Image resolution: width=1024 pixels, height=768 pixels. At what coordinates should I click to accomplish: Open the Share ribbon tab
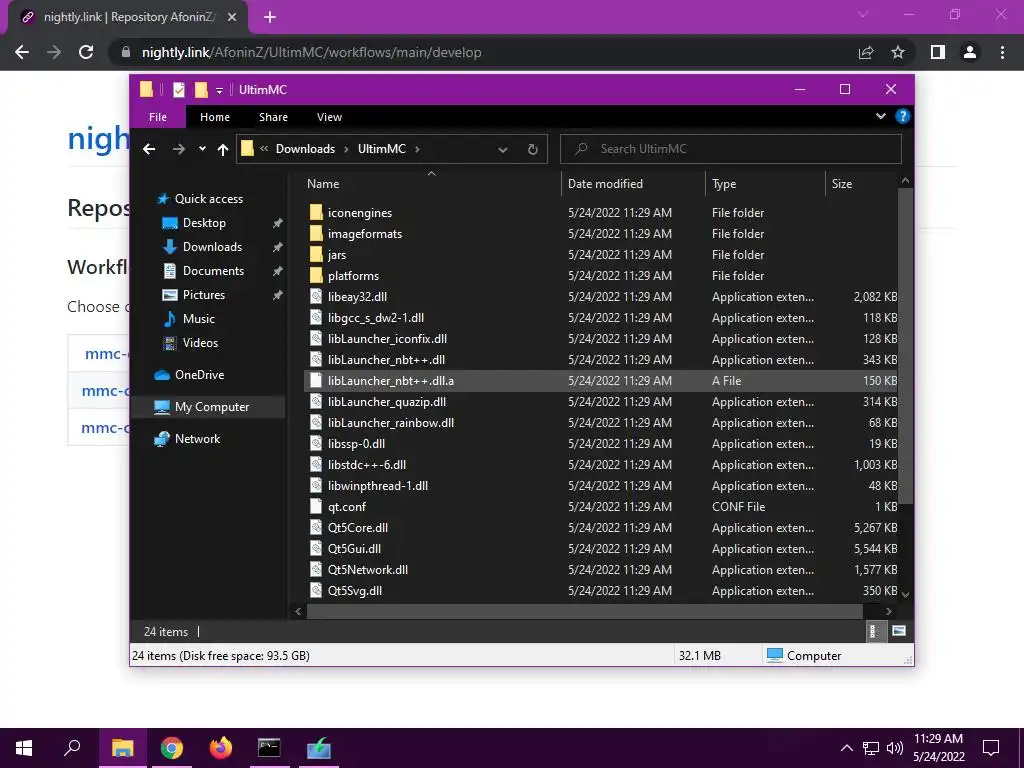pyautogui.click(x=273, y=117)
